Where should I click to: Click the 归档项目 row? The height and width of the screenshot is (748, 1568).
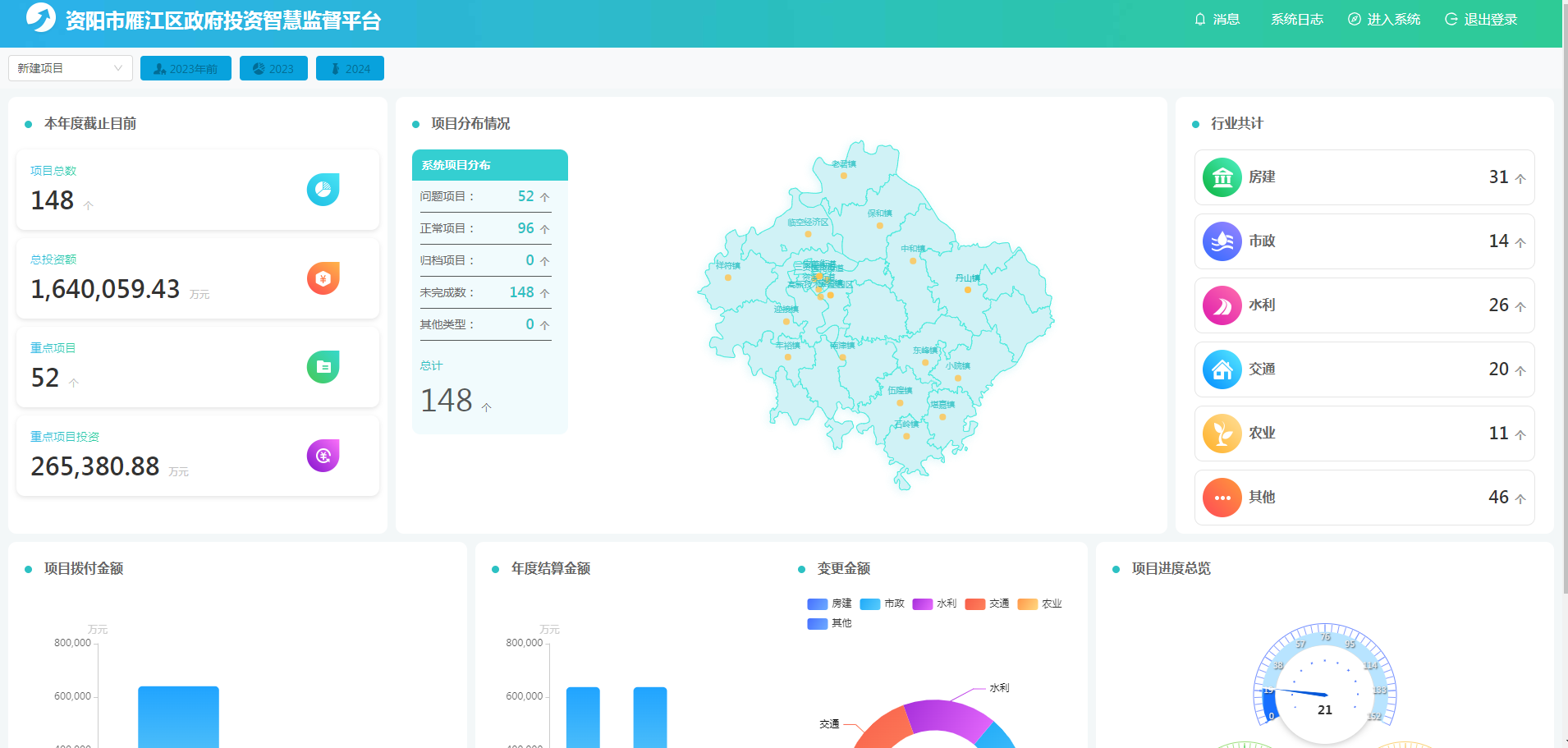pyautogui.click(x=485, y=260)
